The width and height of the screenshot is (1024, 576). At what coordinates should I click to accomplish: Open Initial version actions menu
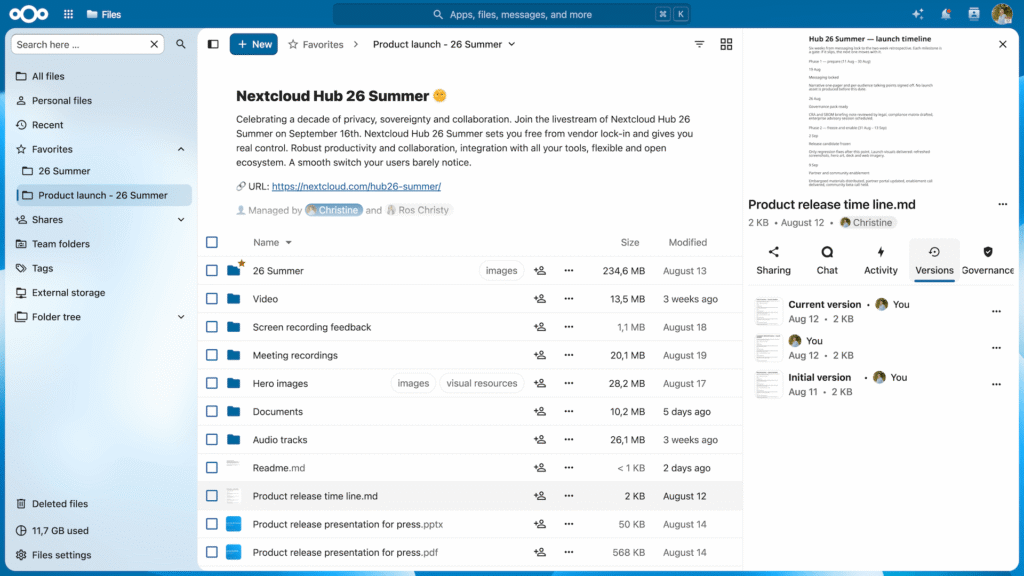[996, 385]
